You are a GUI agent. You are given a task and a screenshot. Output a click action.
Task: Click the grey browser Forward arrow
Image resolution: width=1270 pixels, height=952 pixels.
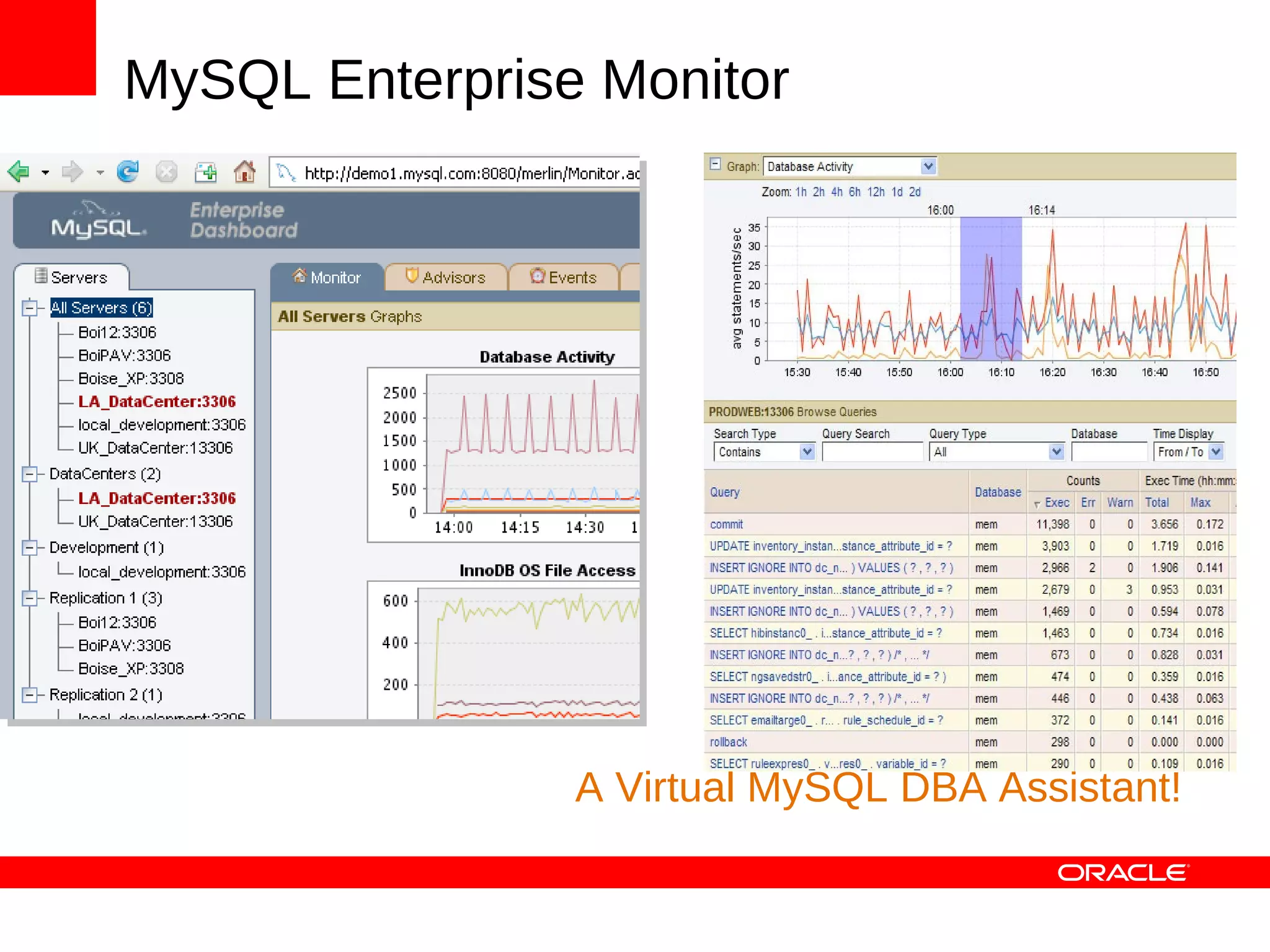pos(72,171)
